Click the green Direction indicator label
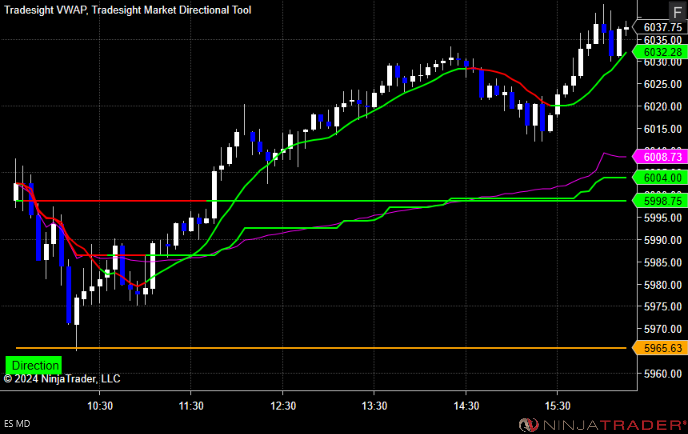 [x=34, y=365]
